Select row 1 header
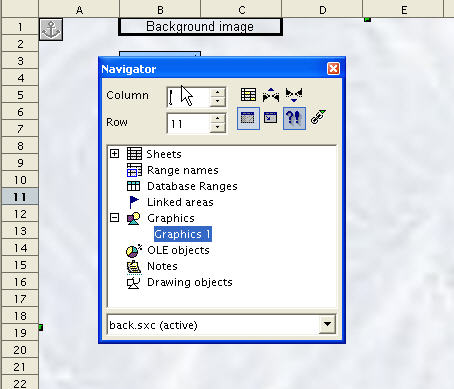454x389 pixels. point(20,26)
